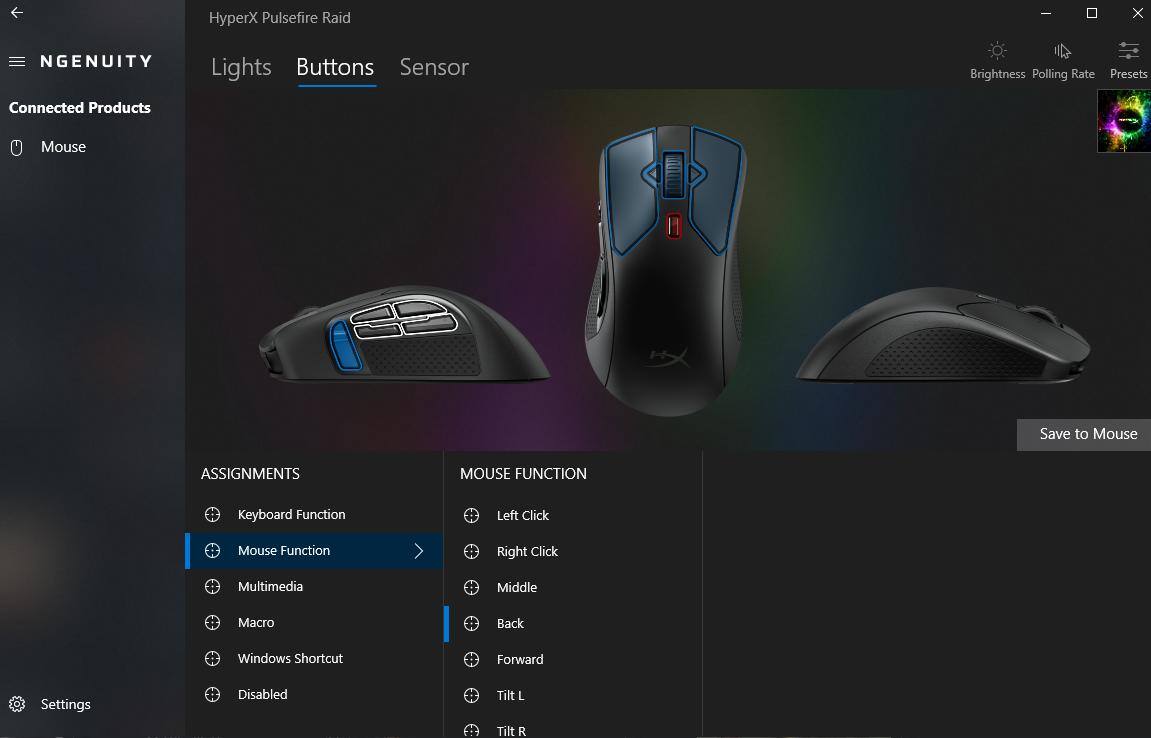Choose Macro assignment category
Viewport: 1151px width, 738px height.
pos(315,623)
